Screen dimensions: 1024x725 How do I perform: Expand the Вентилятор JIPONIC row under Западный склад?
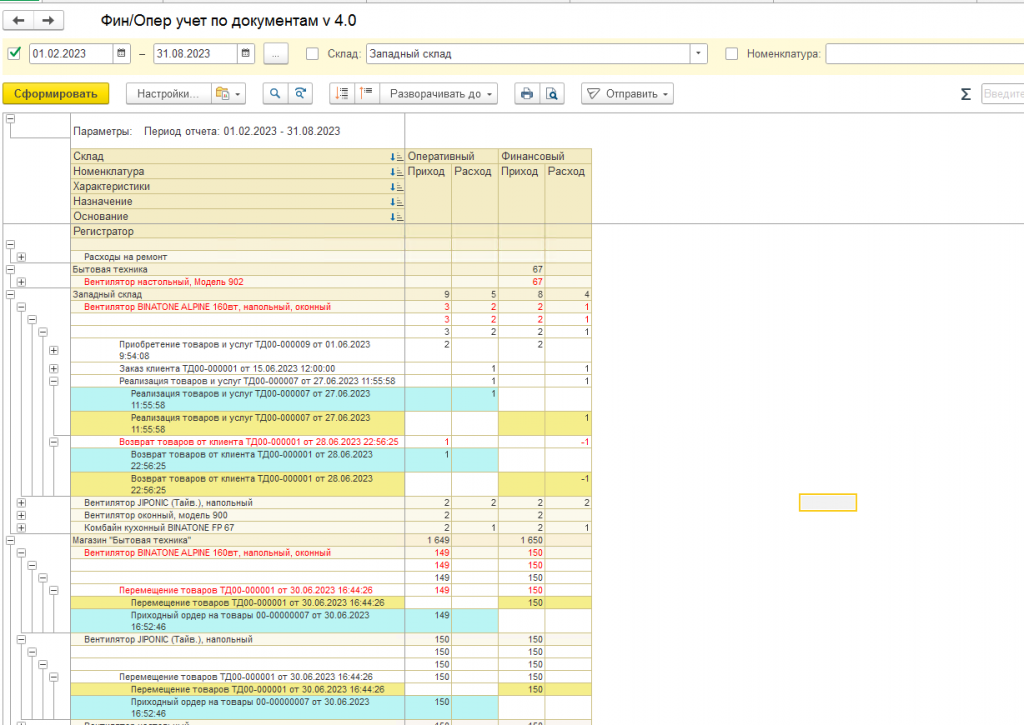tap(22, 502)
